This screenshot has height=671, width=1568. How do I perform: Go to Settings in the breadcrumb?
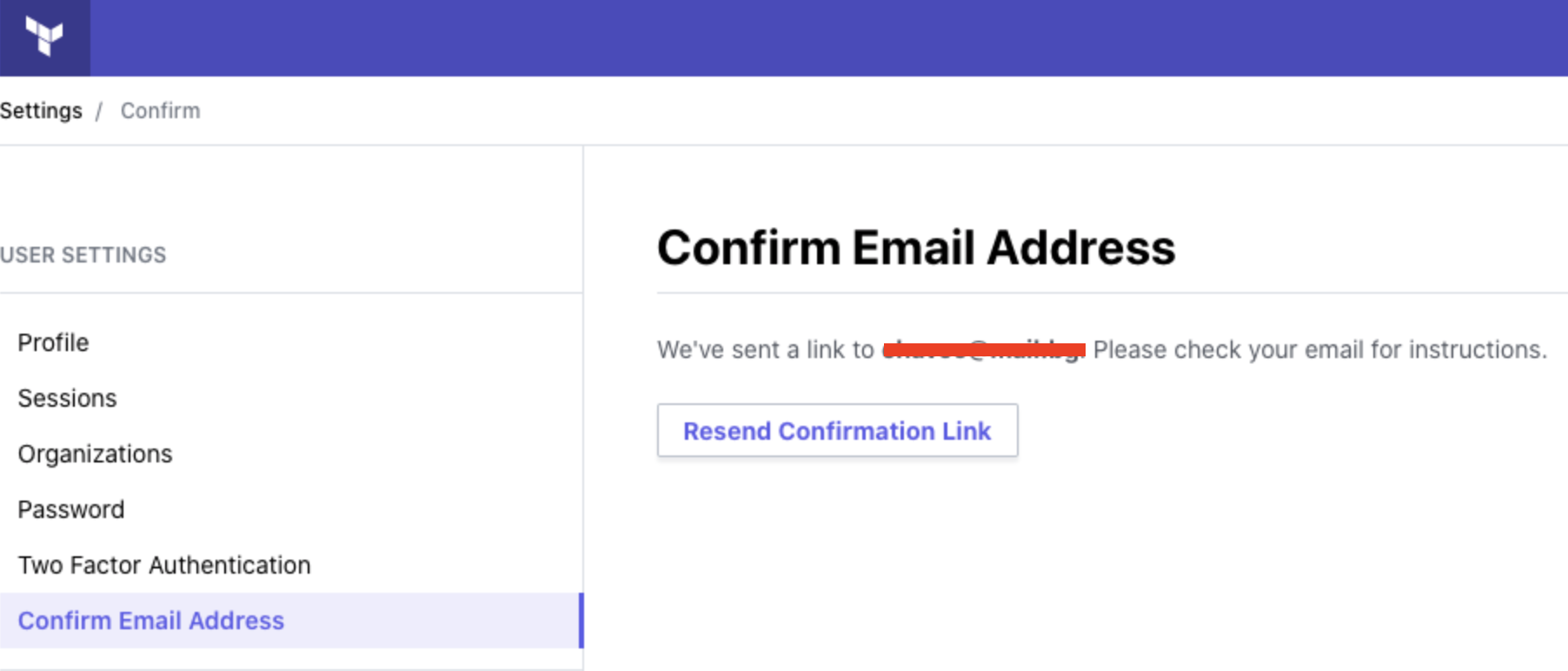(41, 111)
